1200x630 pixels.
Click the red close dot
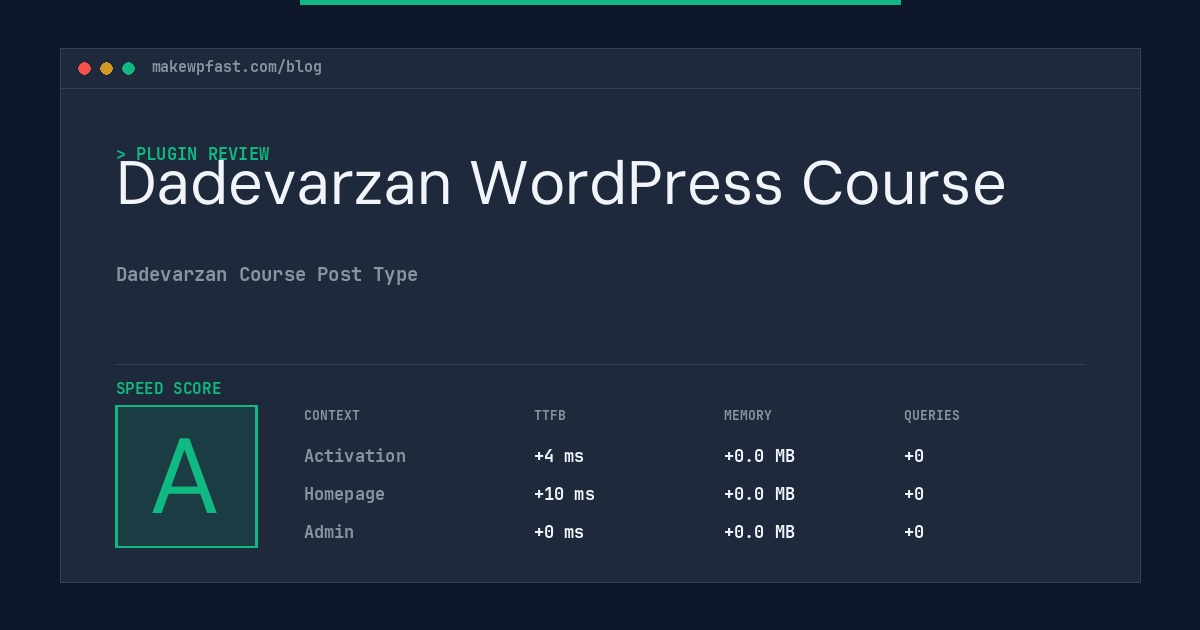[84, 68]
